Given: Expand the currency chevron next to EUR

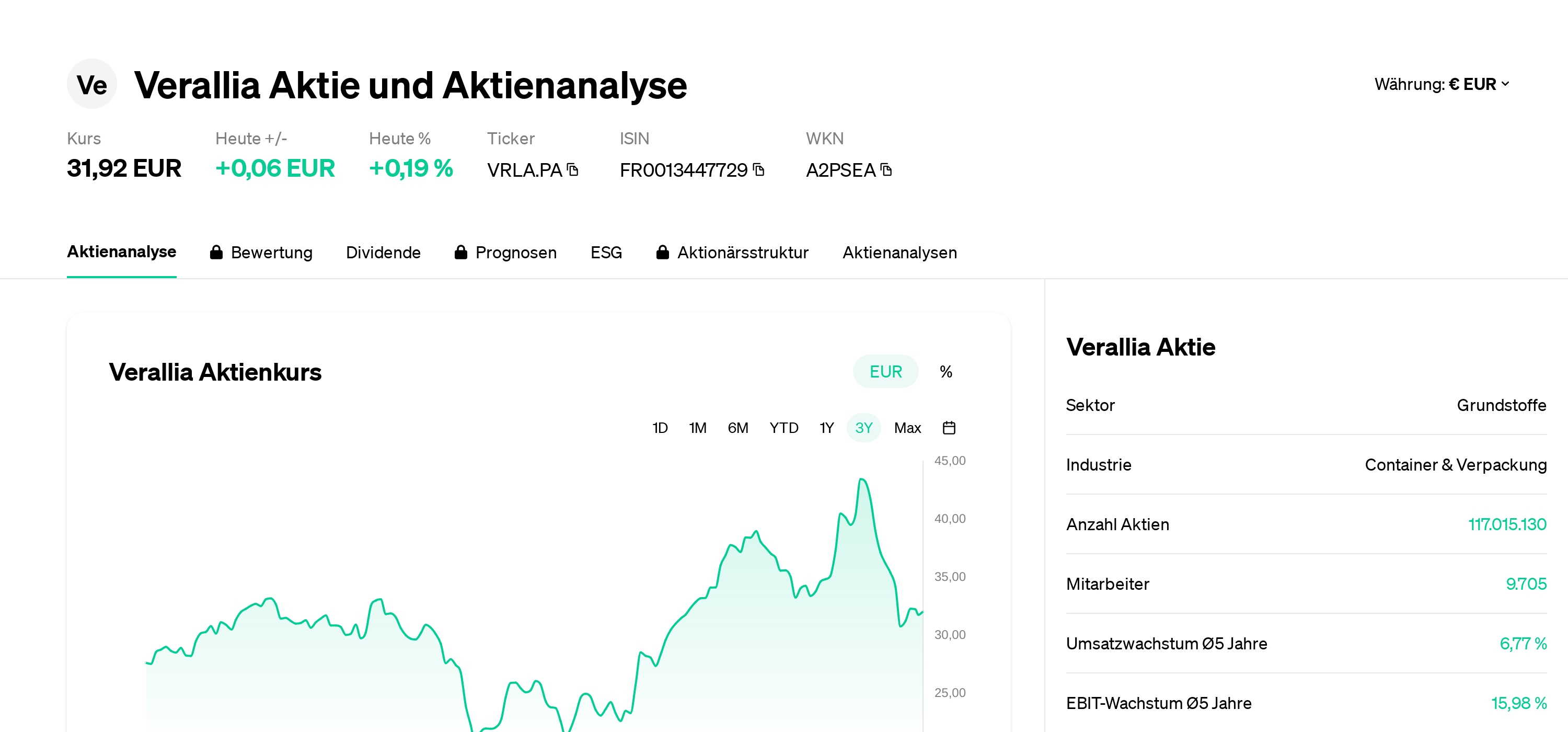Looking at the screenshot, I should pos(1506,84).
